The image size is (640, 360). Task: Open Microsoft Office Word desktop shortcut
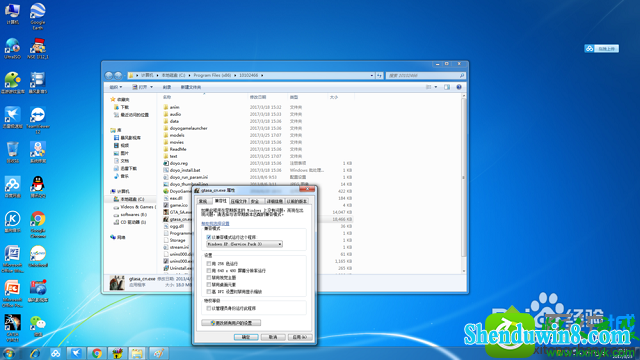tap(12, 259)
